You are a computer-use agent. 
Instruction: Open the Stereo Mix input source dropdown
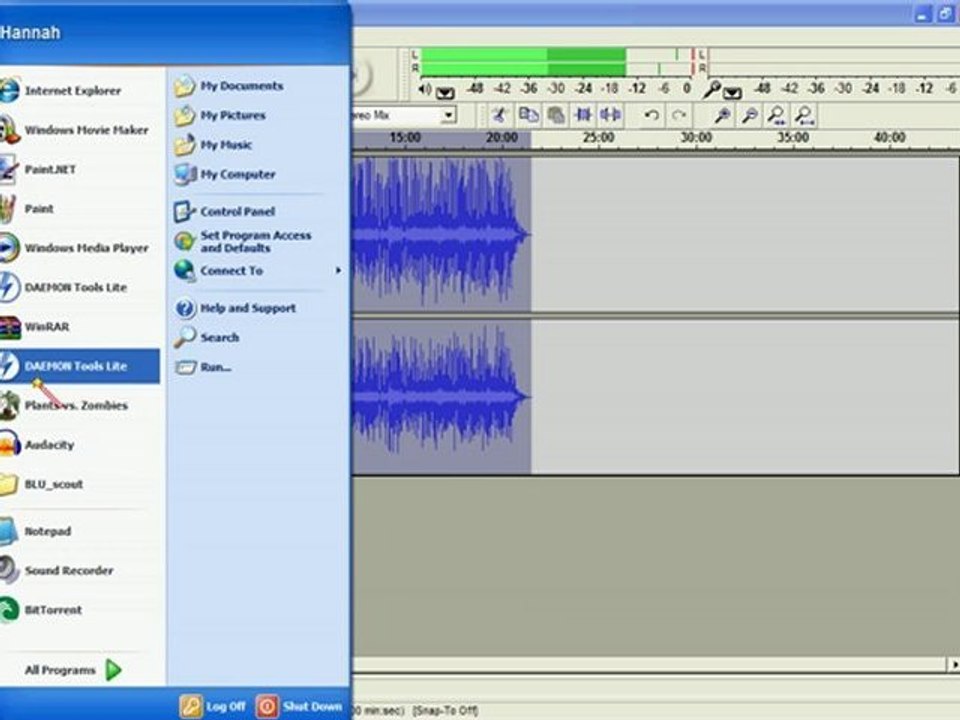point(449,115)
